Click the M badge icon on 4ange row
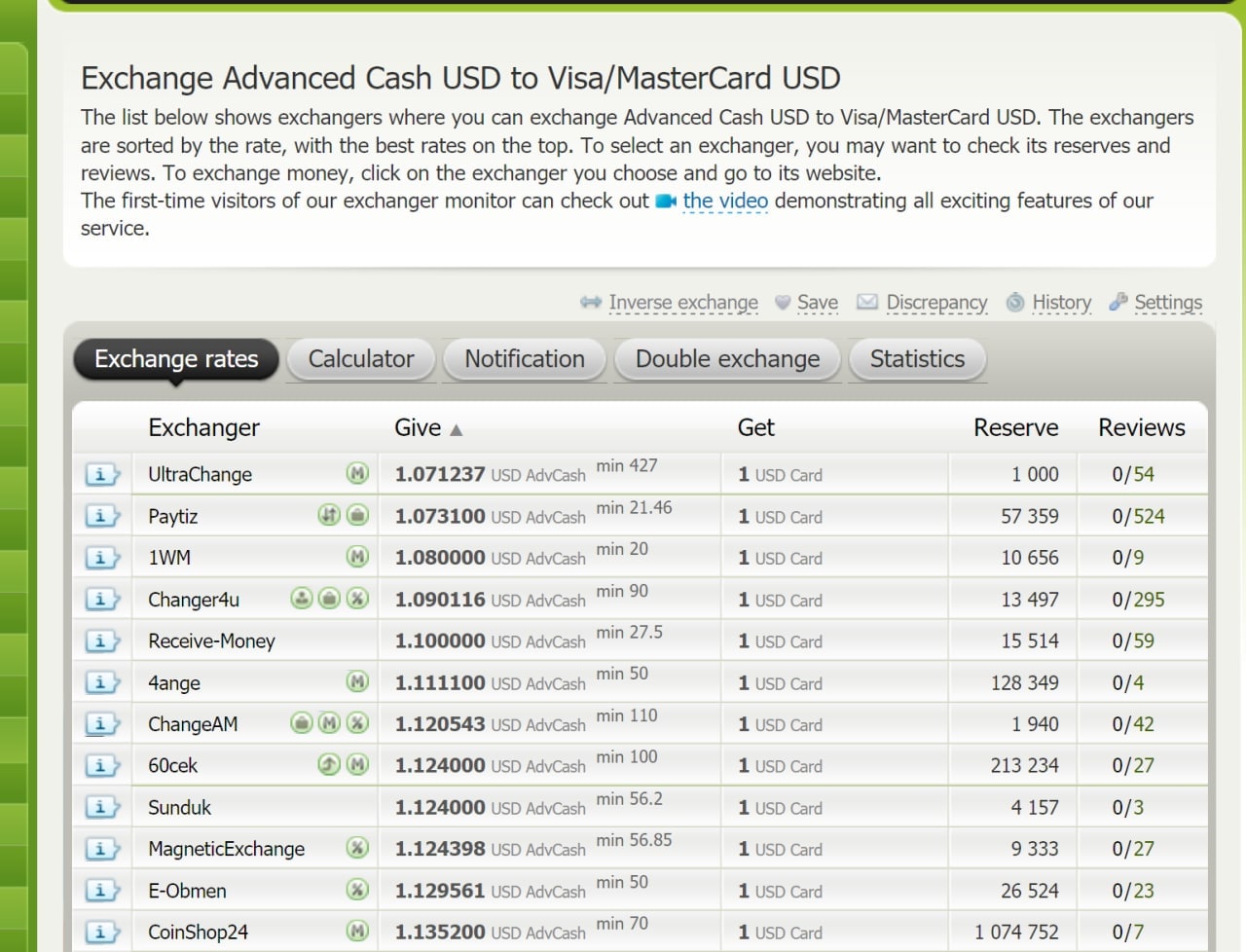This screenshot has width=1246, height=952. tap(357, 681)
